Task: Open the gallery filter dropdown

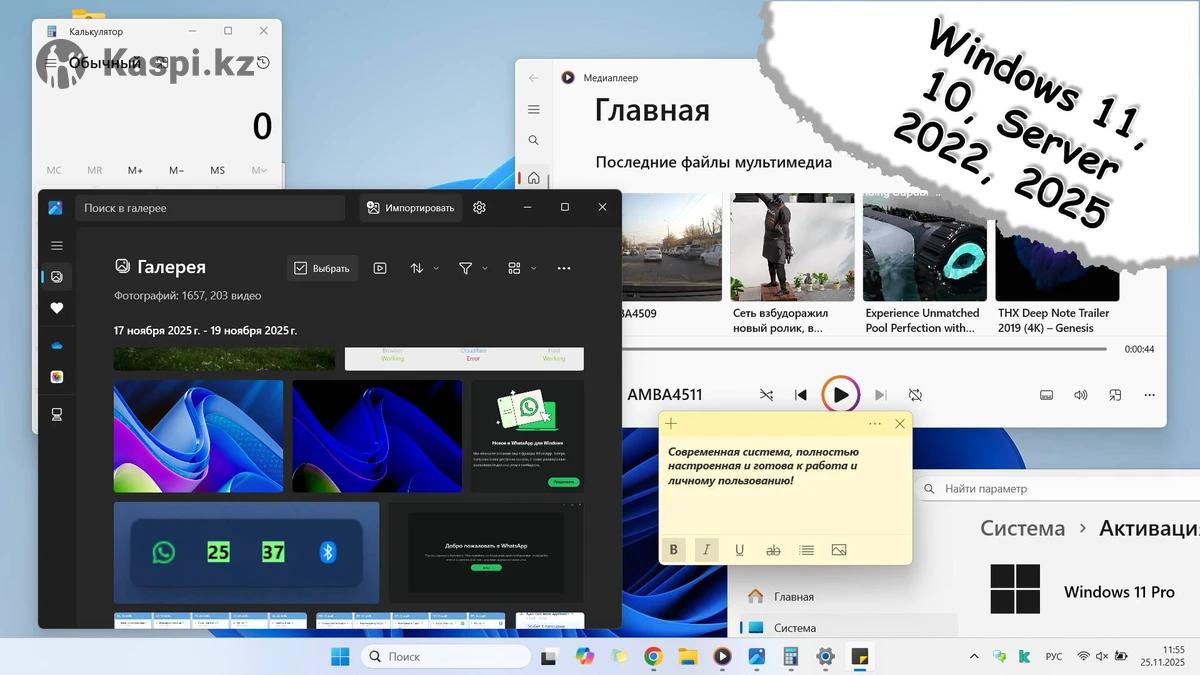Action: 472,268
